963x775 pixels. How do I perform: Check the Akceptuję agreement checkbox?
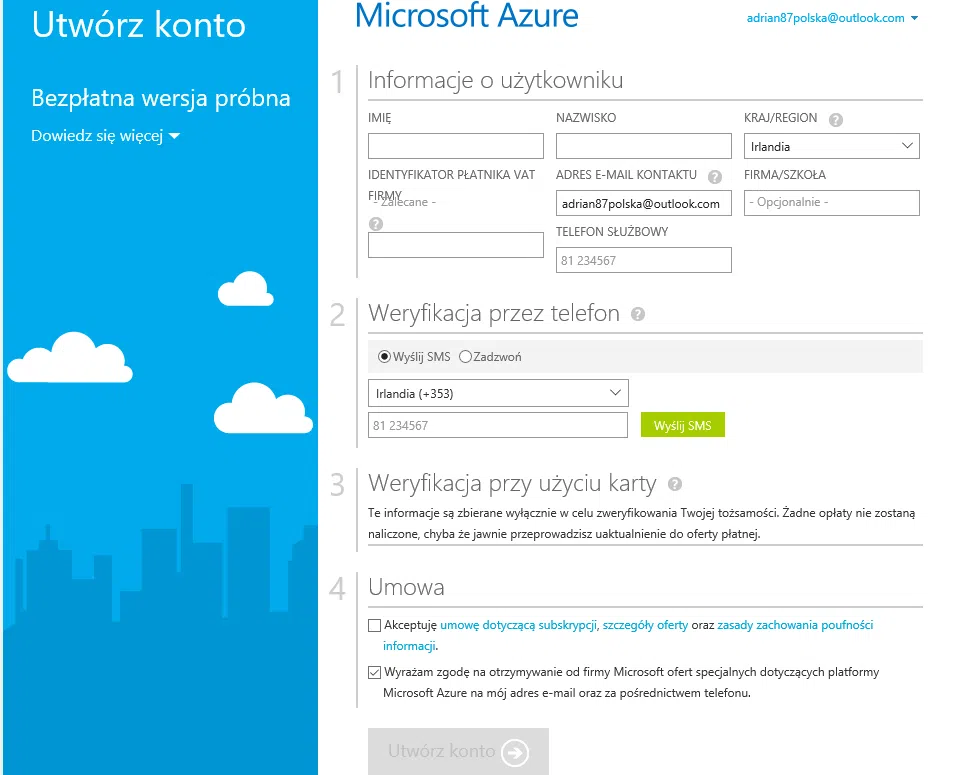(x=375, y=626)
